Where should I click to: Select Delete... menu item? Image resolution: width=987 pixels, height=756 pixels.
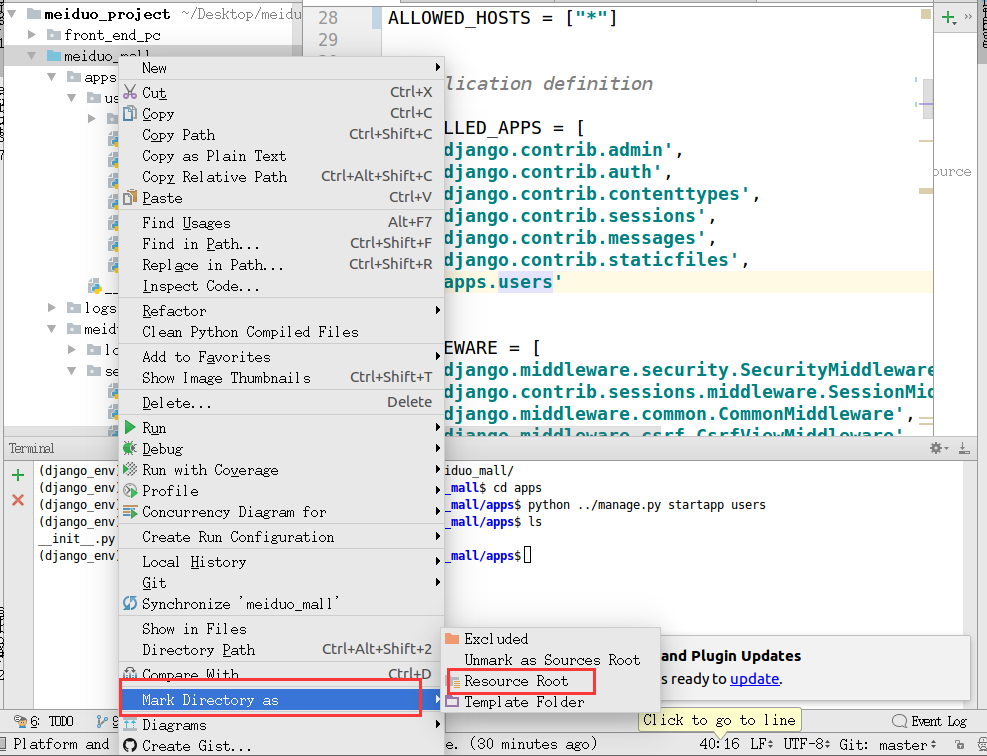pos(281,402)
